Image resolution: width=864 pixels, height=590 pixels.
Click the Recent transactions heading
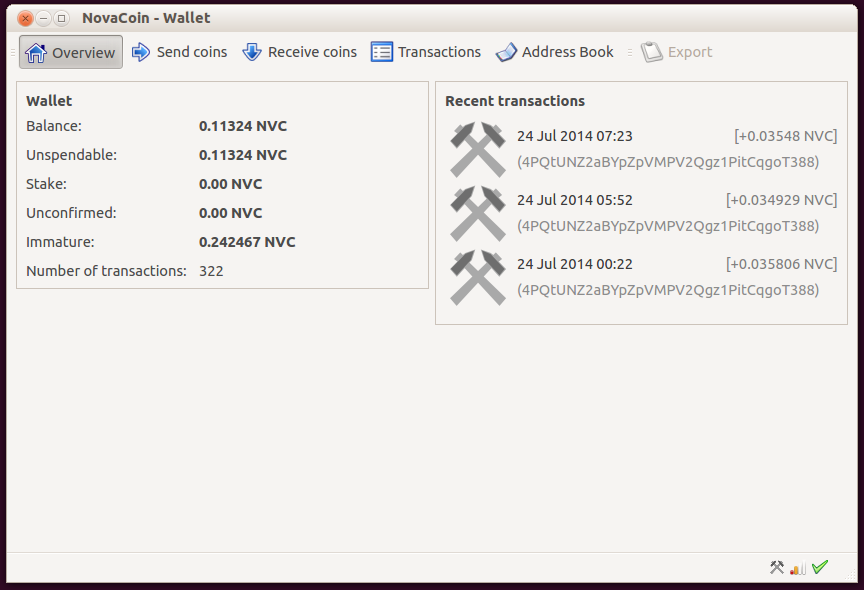click(x=515, y=101)
